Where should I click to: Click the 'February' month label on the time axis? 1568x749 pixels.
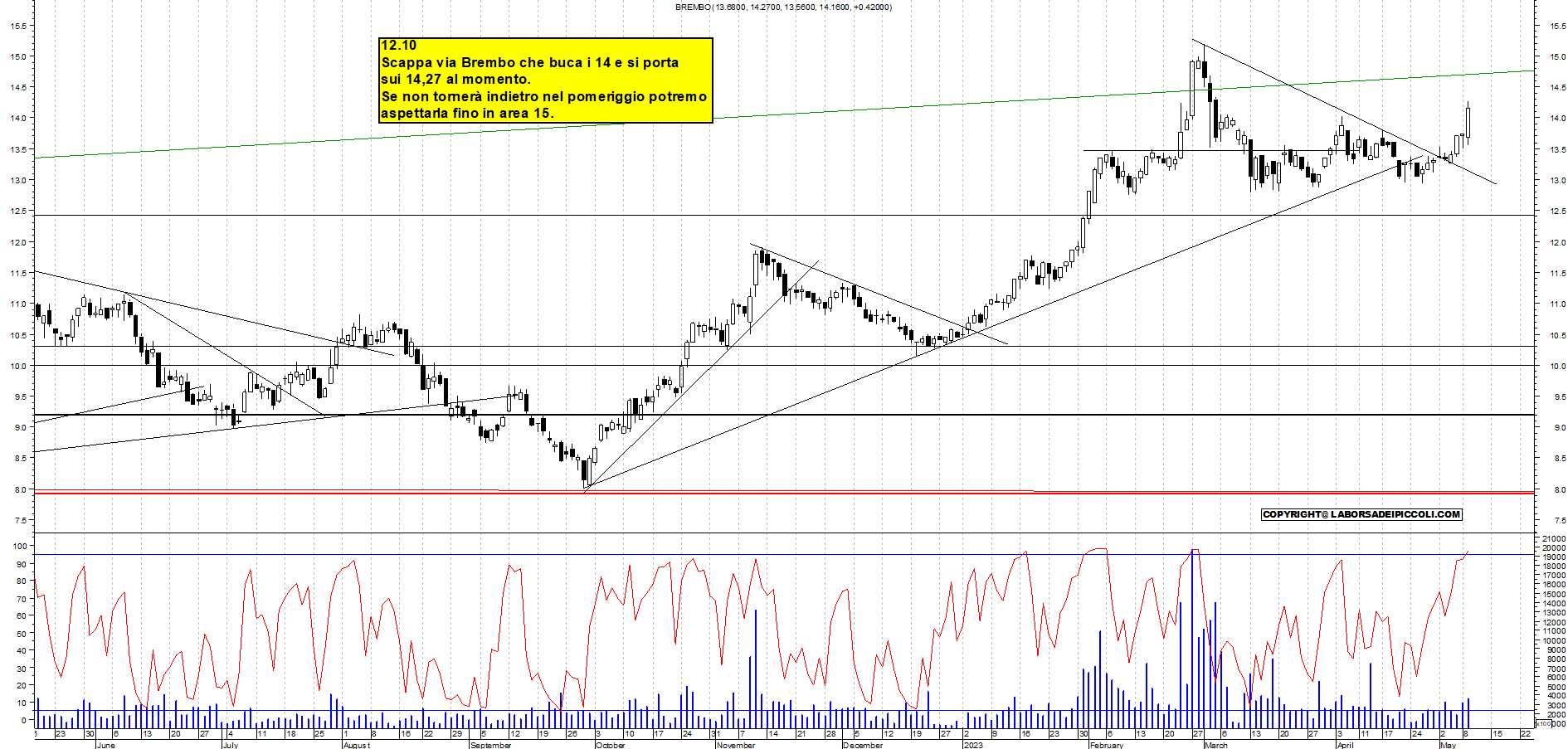(x=1106, y=745)
